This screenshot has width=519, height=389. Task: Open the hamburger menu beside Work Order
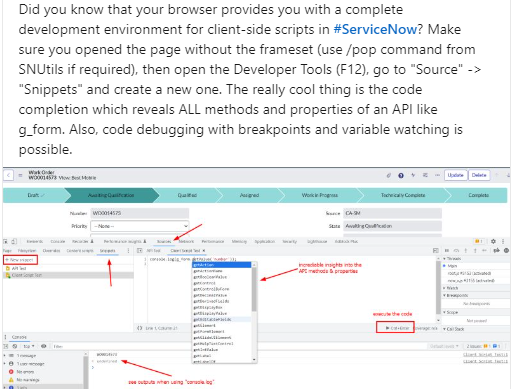click(20, 175)
